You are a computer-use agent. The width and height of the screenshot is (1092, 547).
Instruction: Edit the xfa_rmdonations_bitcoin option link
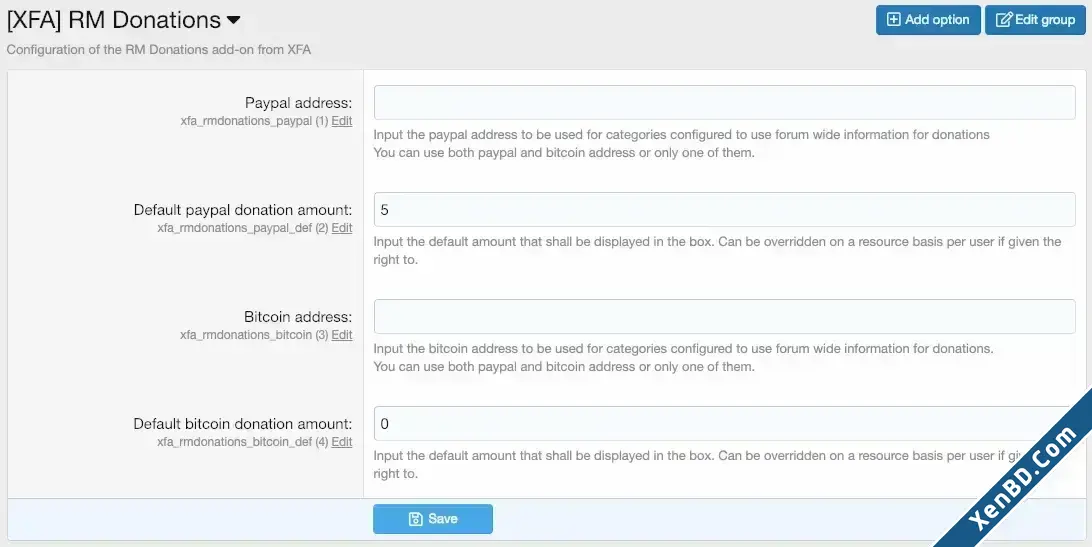[x=341, y=334]
